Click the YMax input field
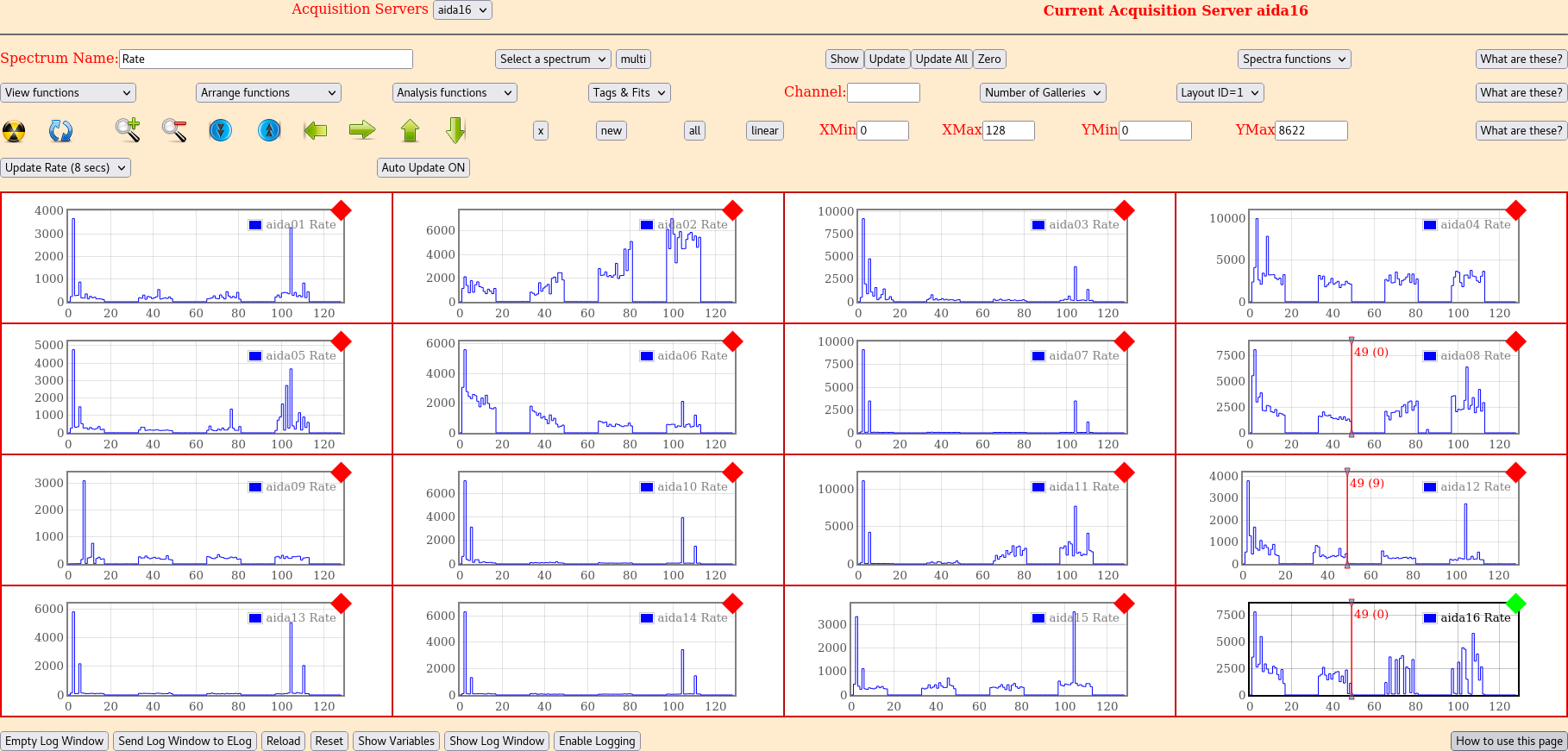The height and width of the screenshot is (751, 1568). pyautogui.click(x=1311, y=130)
